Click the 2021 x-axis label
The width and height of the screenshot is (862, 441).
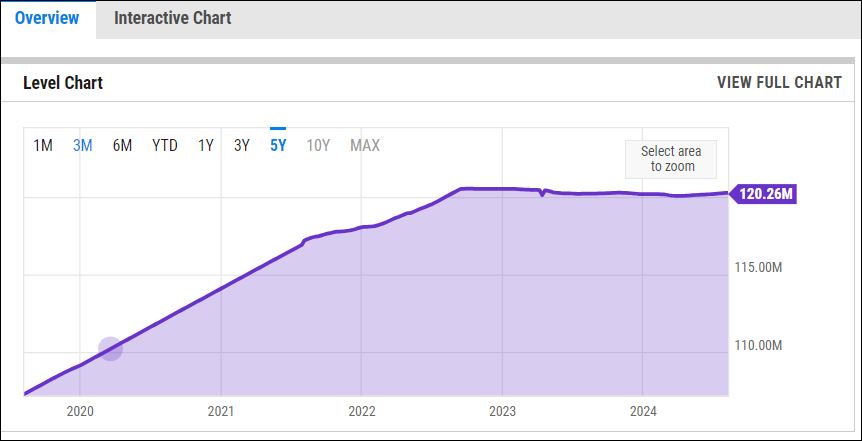[x=221, y=411]
